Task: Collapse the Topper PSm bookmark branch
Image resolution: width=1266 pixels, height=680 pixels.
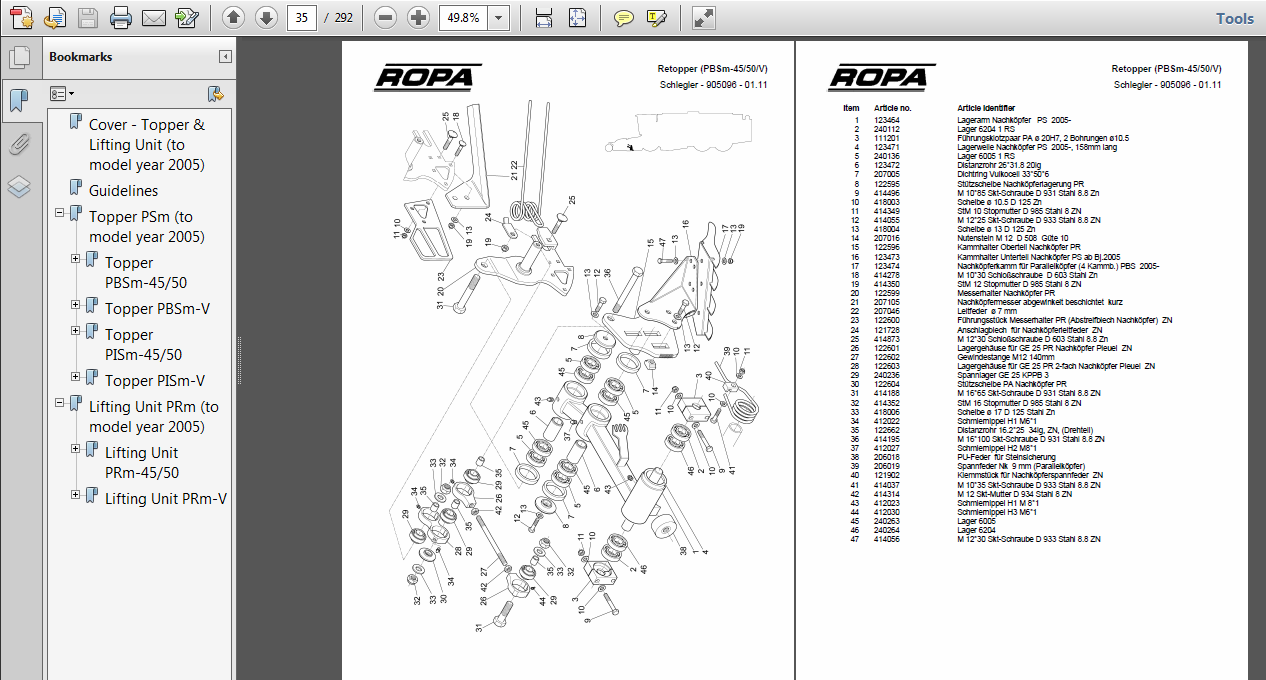Action: coord(59,213)
